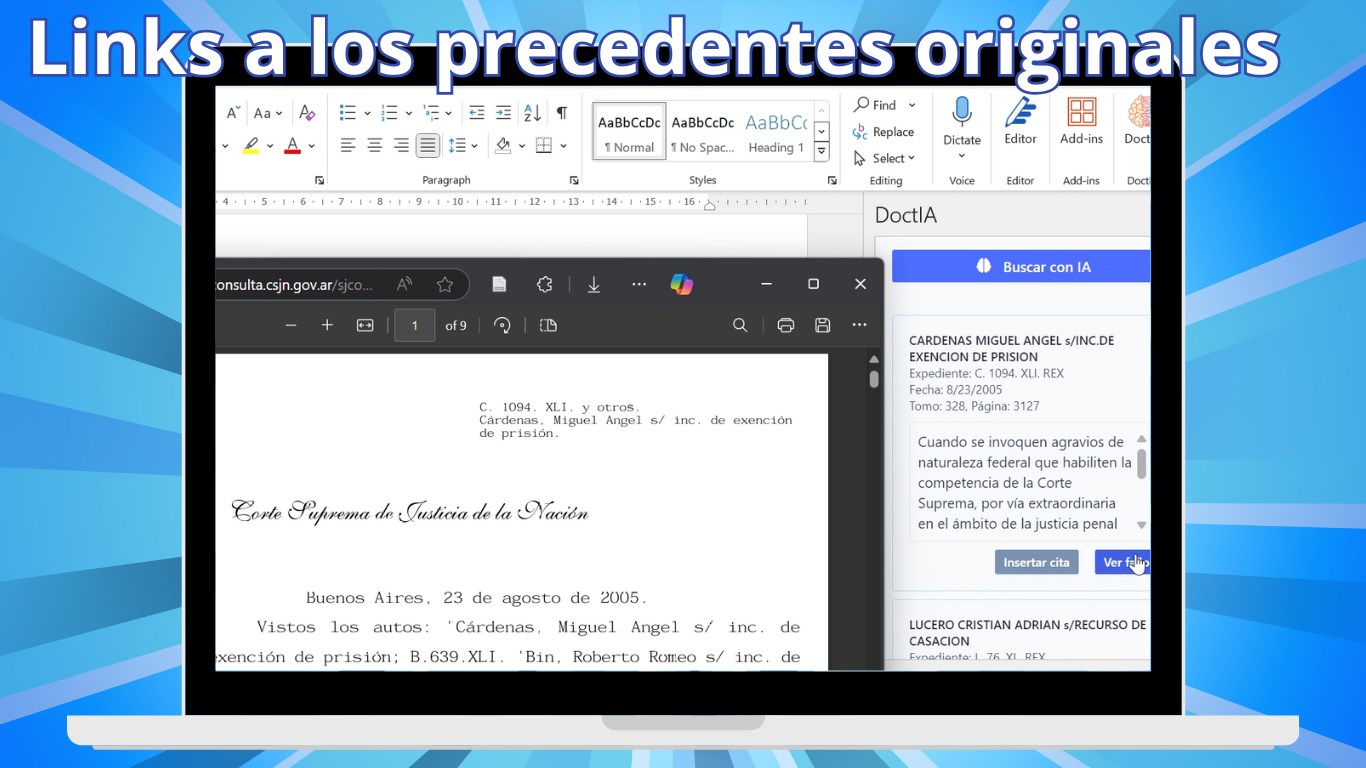Image resolution: width=1366 pixels, height=768 pixels.
Task: Open numbering library dropdown arrow
Action: (x=408, y=113)
